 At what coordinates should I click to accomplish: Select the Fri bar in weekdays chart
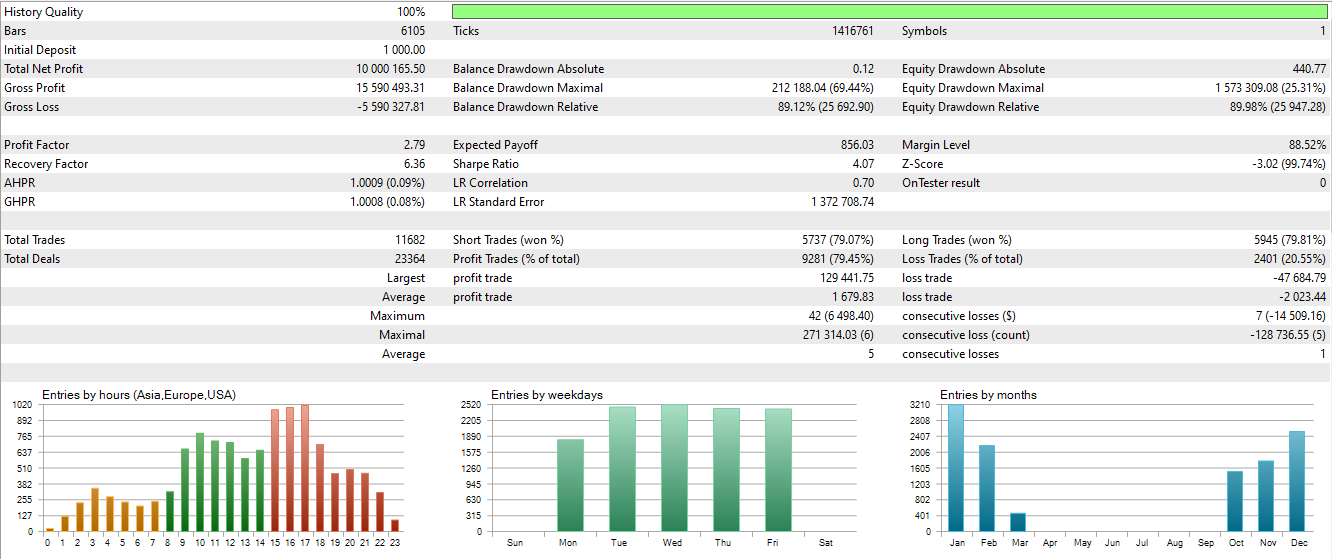pyautogui.click(x=778, y=470)
